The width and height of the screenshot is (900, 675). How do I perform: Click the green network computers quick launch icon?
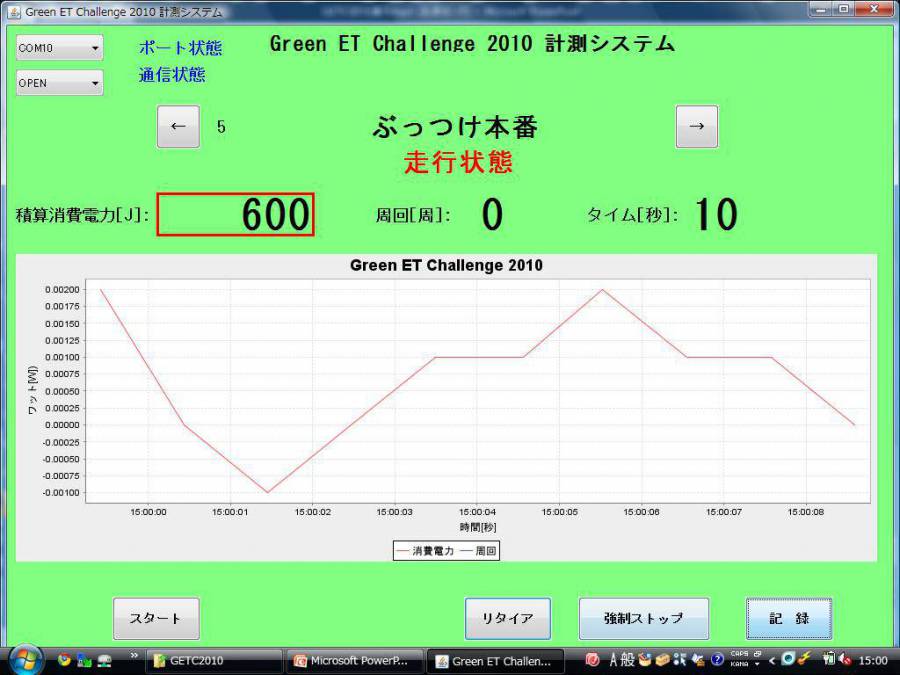[x=84, y=661]
